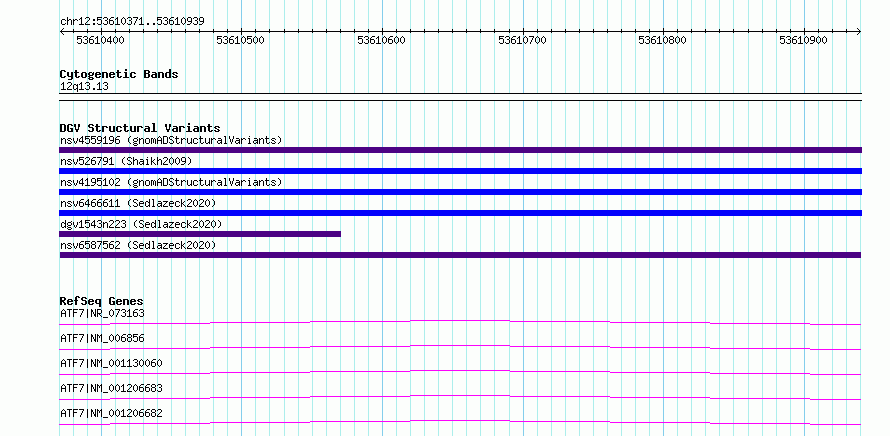Viewport: 890px width, 436px height.
Task: Select the nsv6587562 purple variant bar
Action: [x=460, y=255]
